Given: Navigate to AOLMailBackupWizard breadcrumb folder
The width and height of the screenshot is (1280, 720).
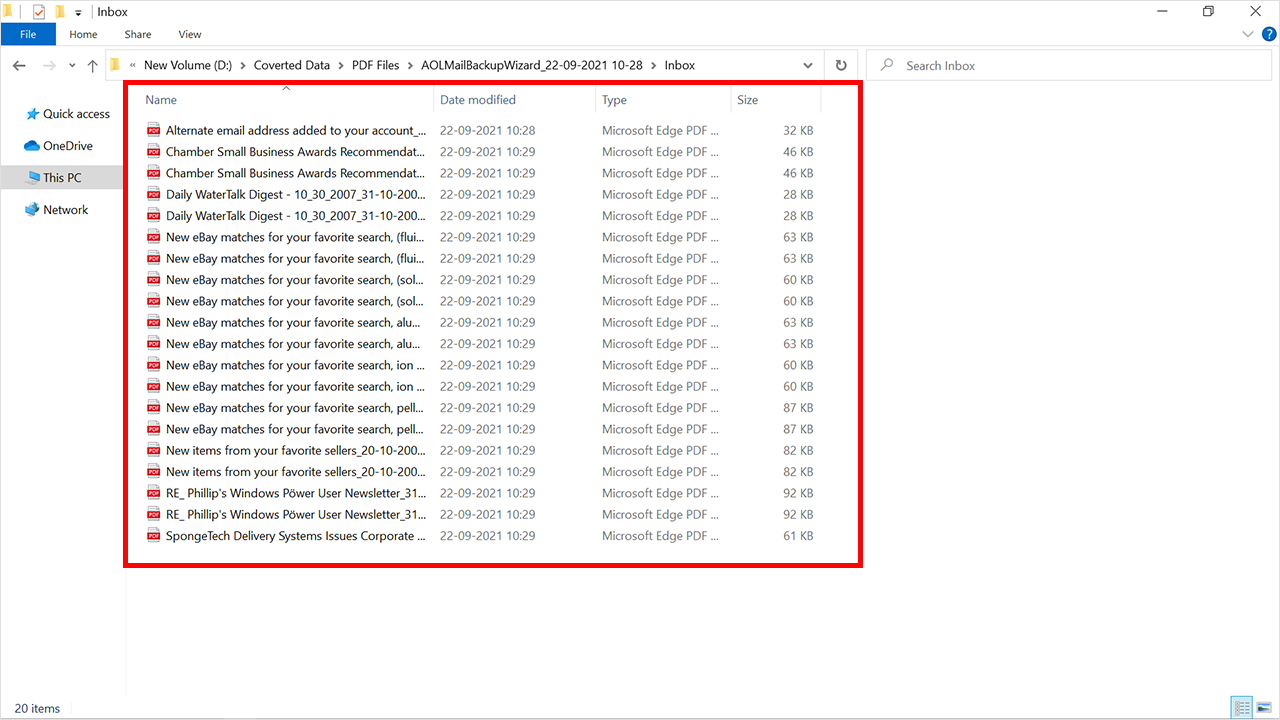Looking at the screenshot, I should coord(531,65).
